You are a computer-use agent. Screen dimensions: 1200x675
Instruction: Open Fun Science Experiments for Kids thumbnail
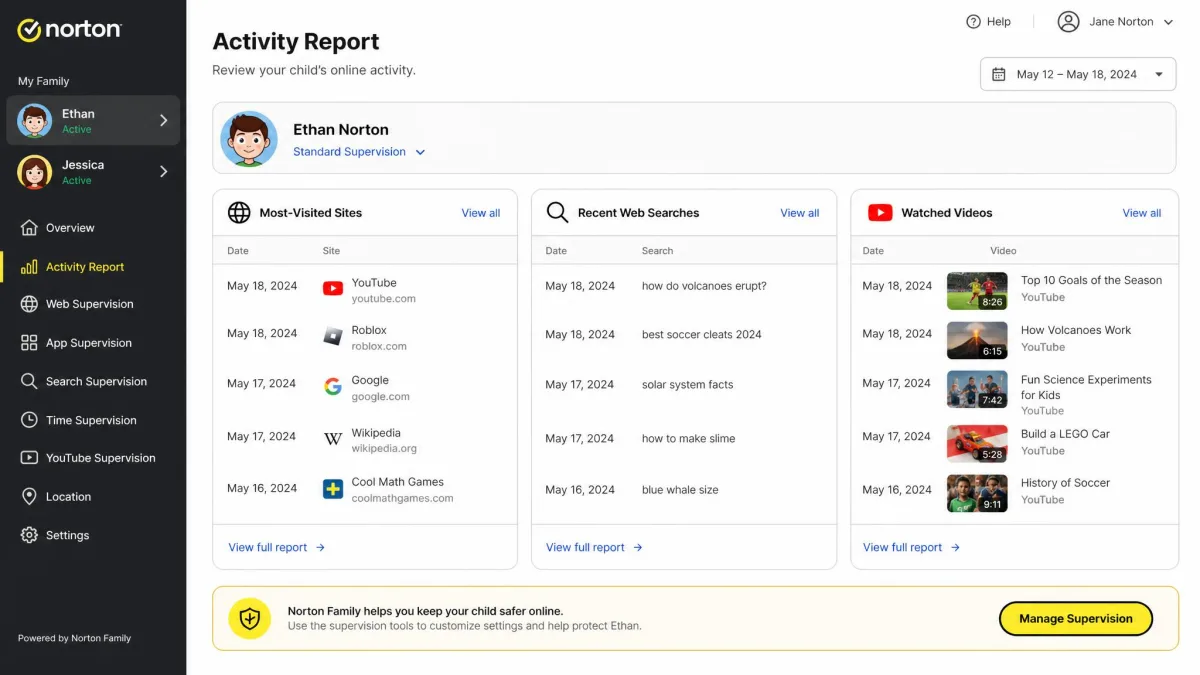coord(977,390)
